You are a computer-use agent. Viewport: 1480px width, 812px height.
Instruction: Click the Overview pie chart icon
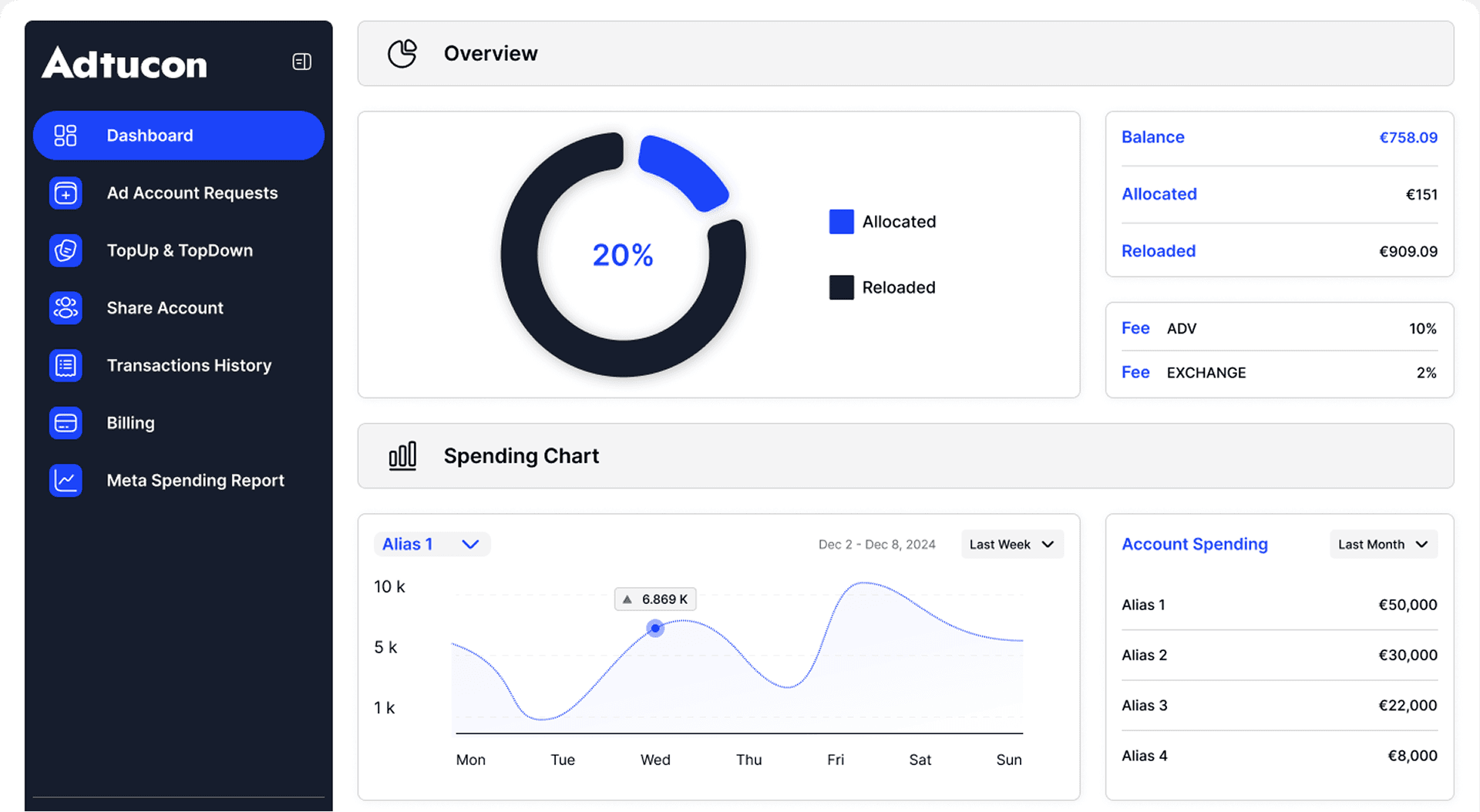tap(402, 53)
